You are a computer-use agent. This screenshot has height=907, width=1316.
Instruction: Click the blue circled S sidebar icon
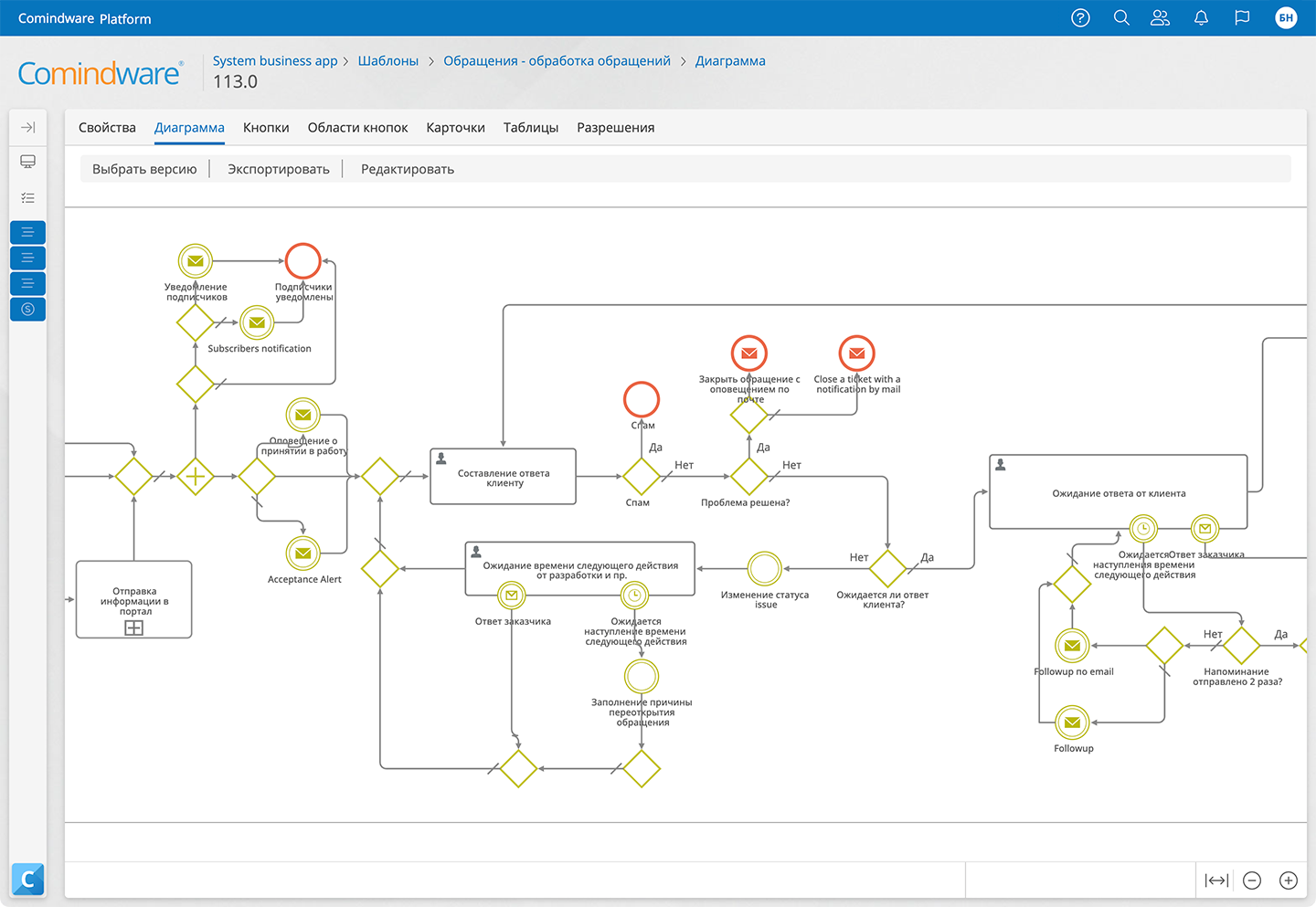pyautogui.click(x=28, y=309)
